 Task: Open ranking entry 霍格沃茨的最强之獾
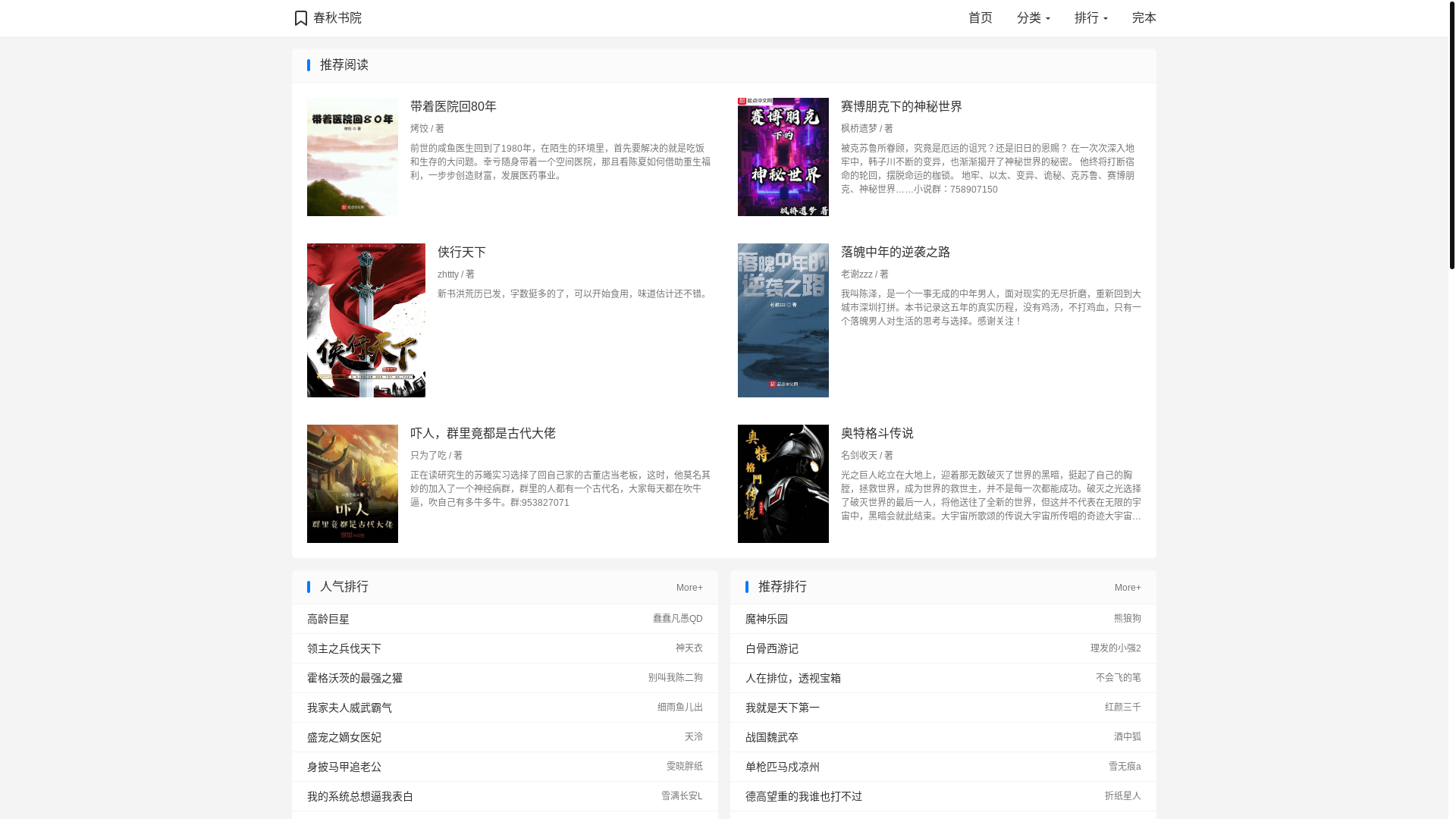(355, 679)
